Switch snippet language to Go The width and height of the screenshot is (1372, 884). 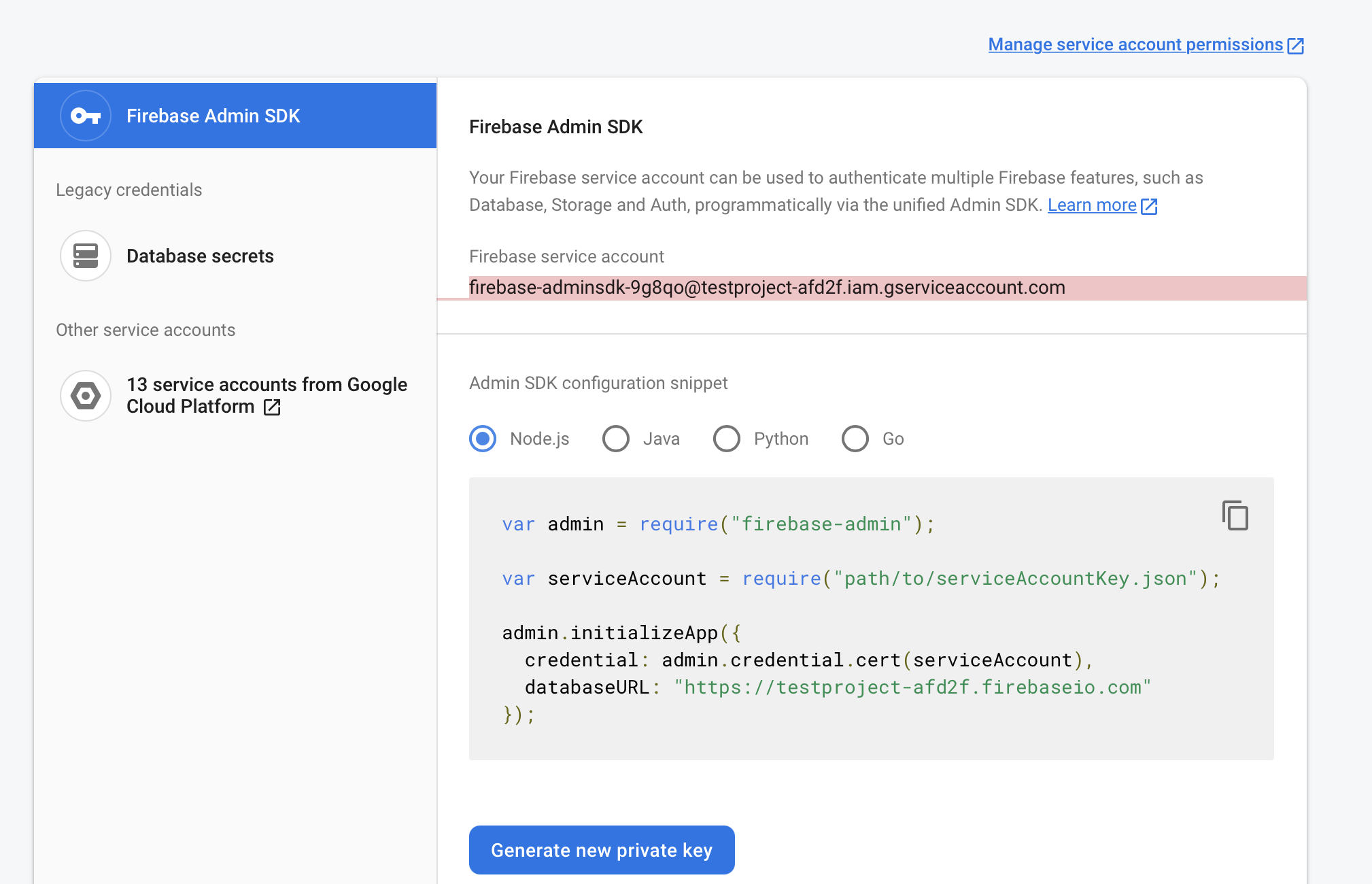855,439
